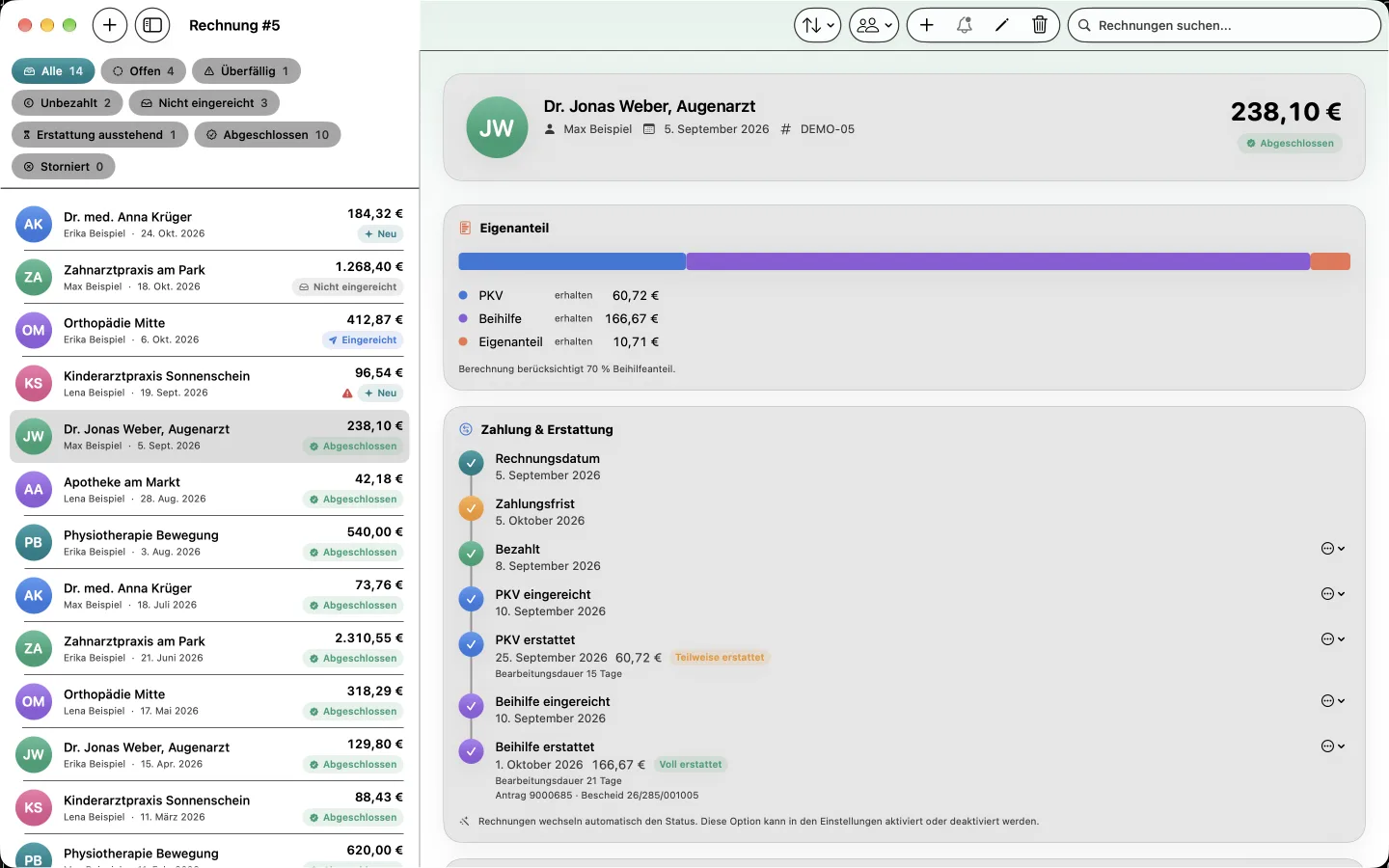The height and width of the screenshot is (868, 1389).
Task: Open options menu for Beihilfe eingereicht
Action: (x=1333, y=701)
